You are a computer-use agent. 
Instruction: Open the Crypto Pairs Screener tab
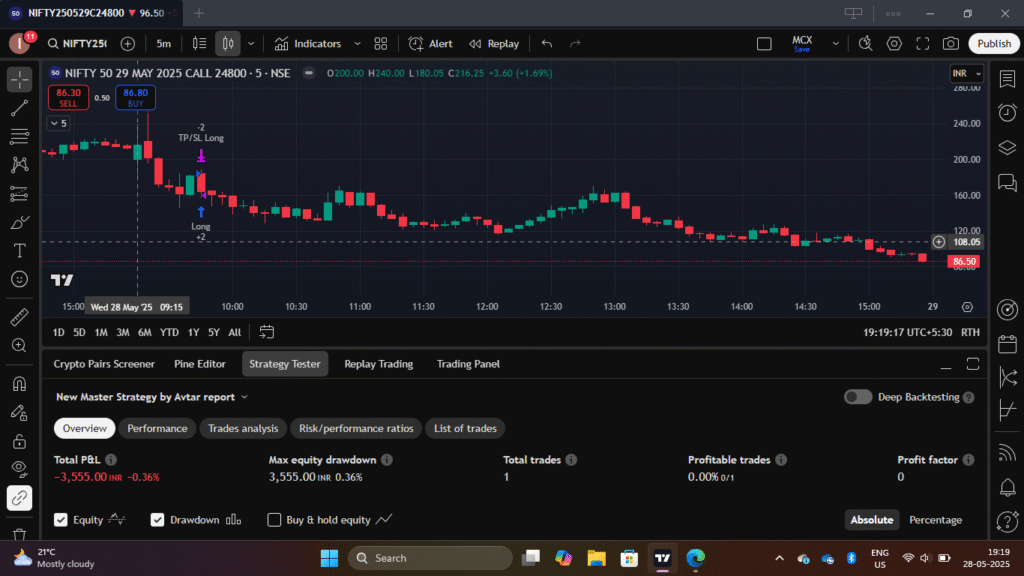104,364
